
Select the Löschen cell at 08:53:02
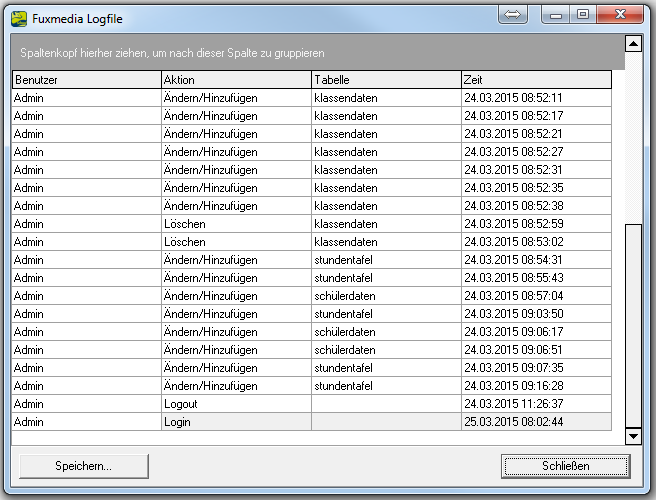click(236, 241)
